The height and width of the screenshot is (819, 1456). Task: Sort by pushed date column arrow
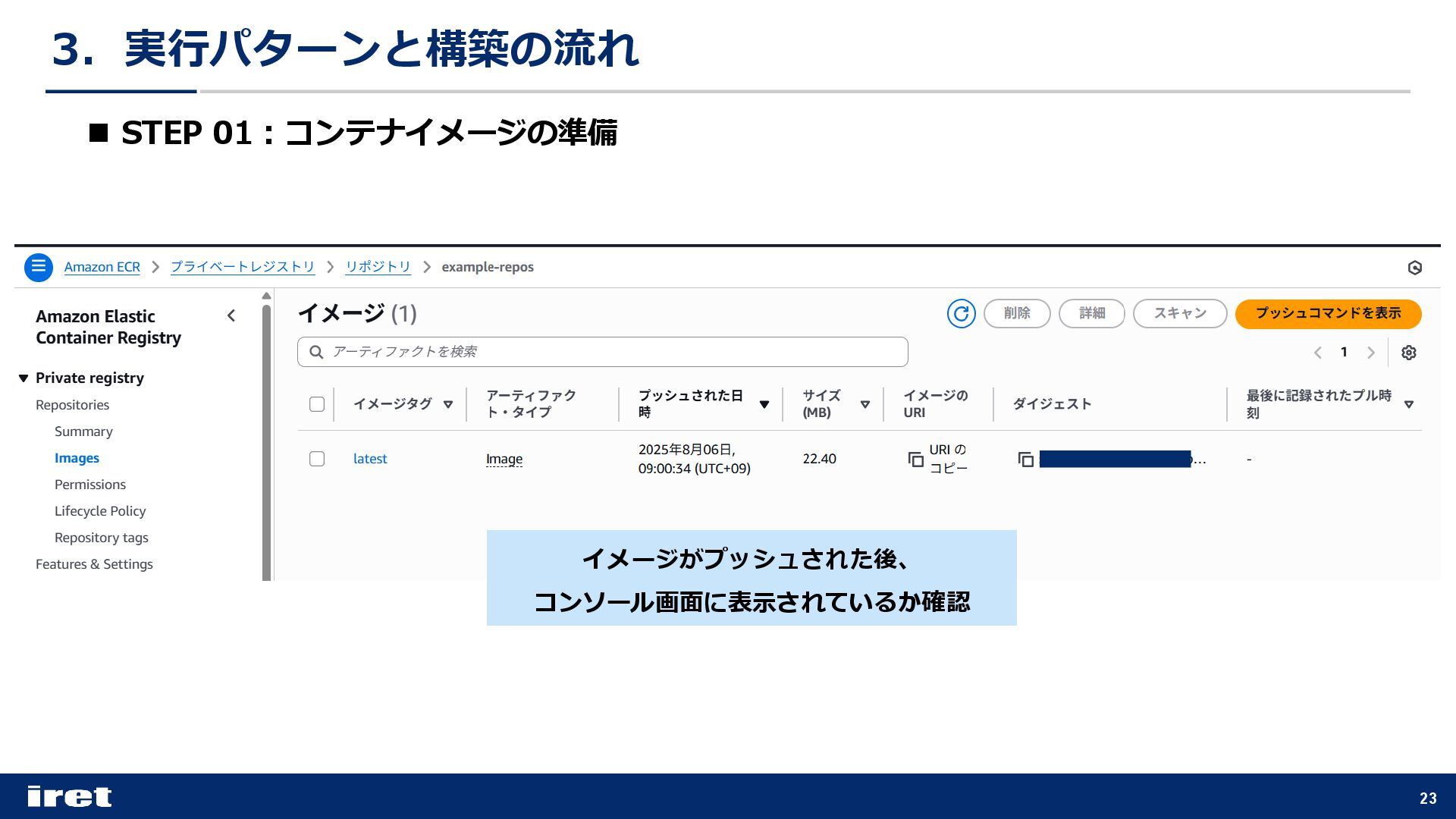tap(764, 404)
